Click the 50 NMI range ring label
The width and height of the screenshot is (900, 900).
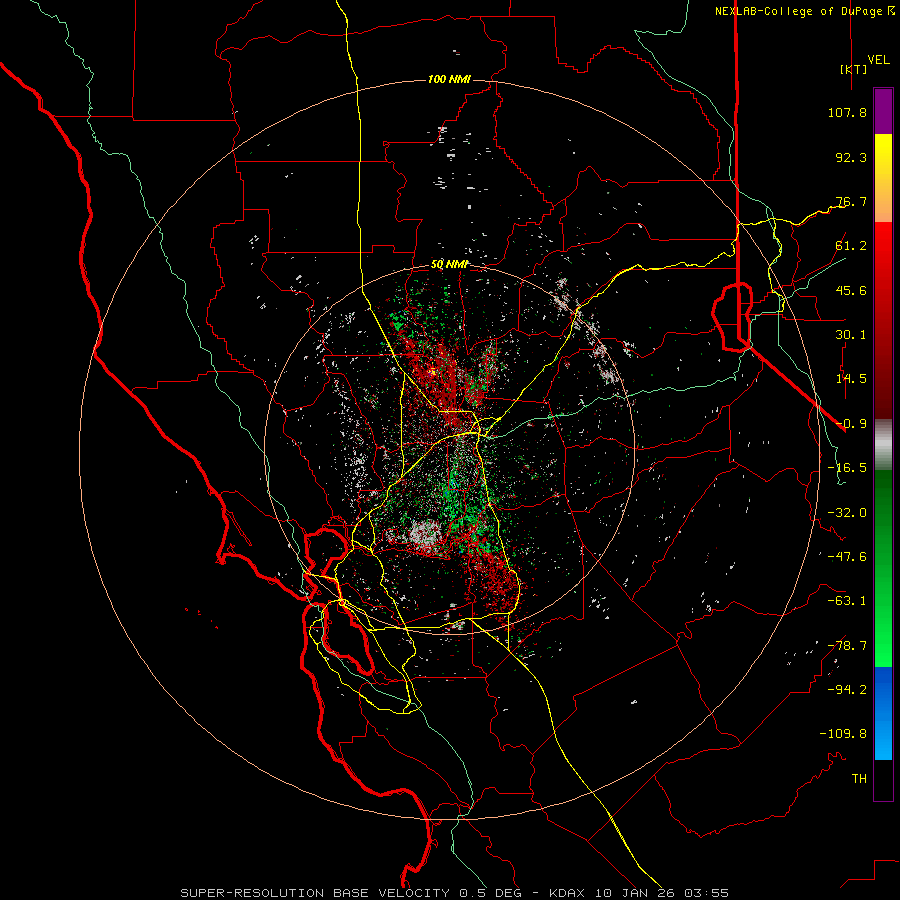tap(450, 265)
